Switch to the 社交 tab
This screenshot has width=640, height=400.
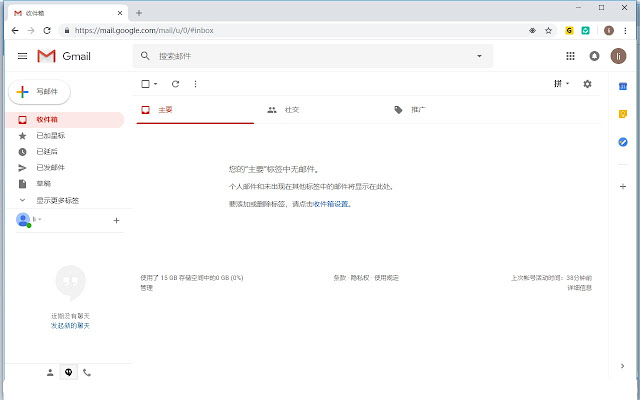[x=292, y=109]
